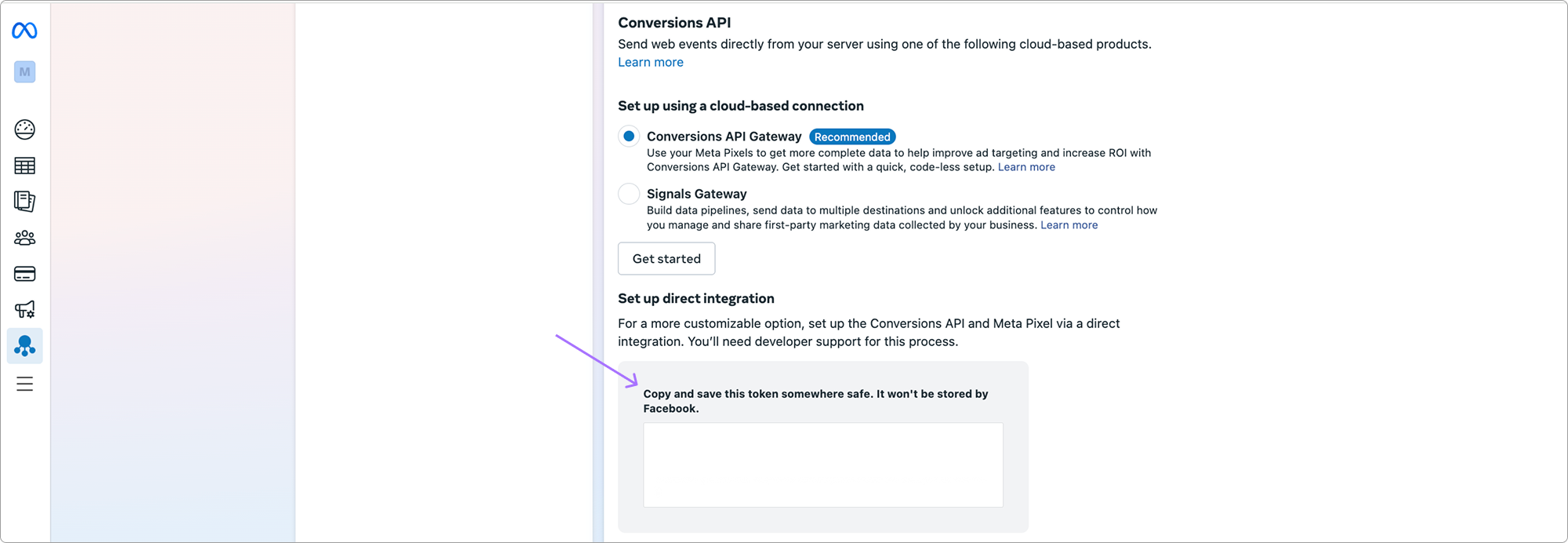Click 'Set up direct integration' heading

click(x=696, y=298)
